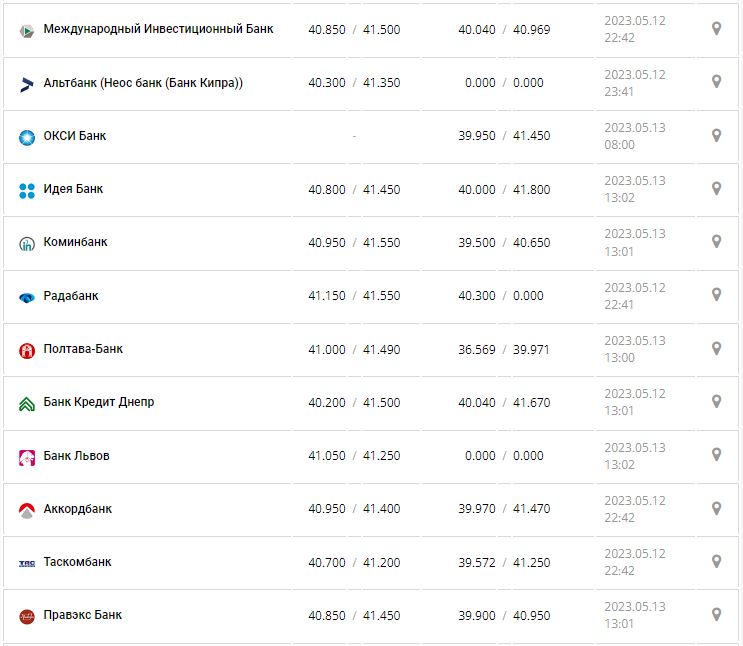The height and width of the screenshot is (646, 743).
Task: Click Радабанк bank name
Action: pos(71,296)
